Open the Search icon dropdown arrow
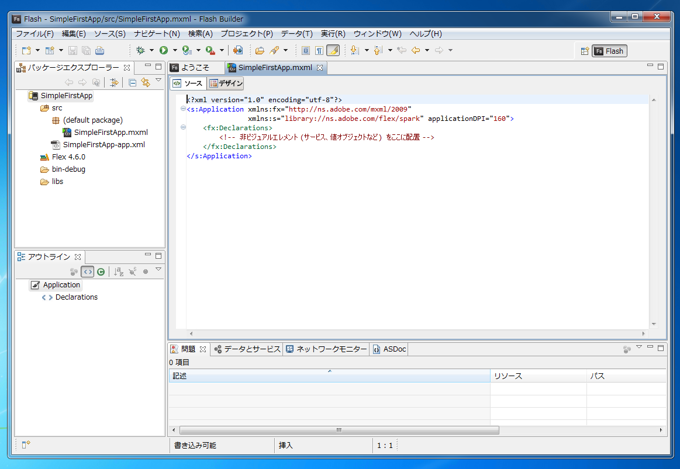This screenshot has height=469, width=680. click(285, 50)
